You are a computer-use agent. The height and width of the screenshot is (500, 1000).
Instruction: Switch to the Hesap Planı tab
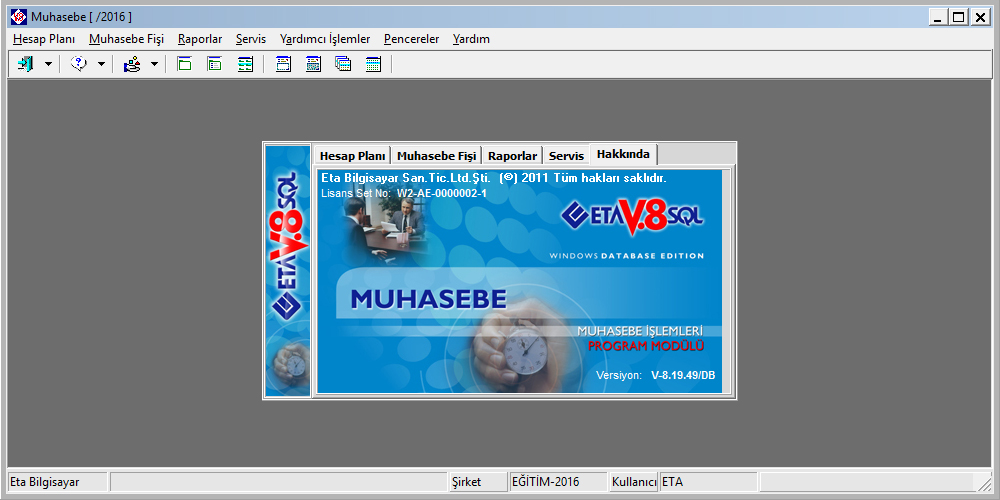pyautogui.click(x=352, y=156)
